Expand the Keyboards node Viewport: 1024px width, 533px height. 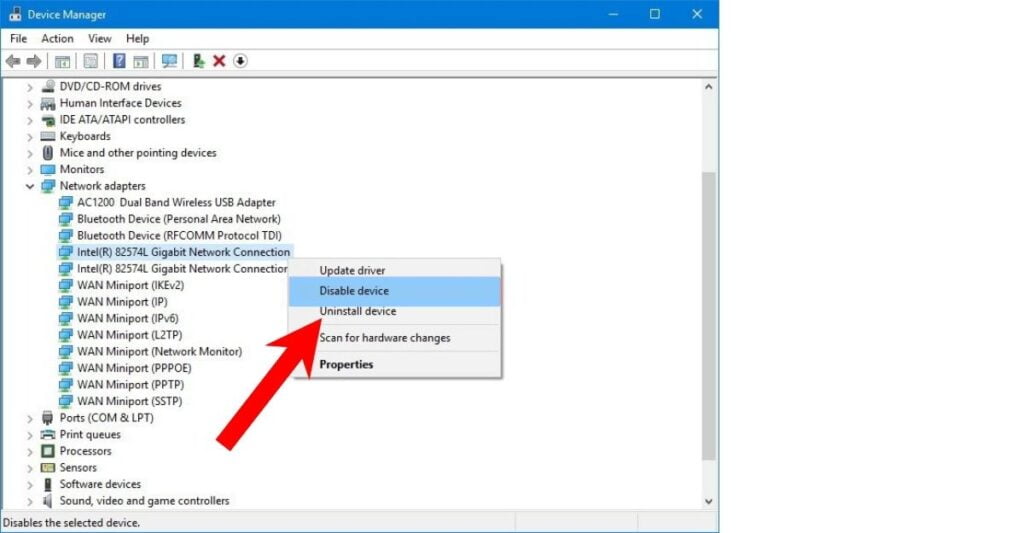point(29,137)
